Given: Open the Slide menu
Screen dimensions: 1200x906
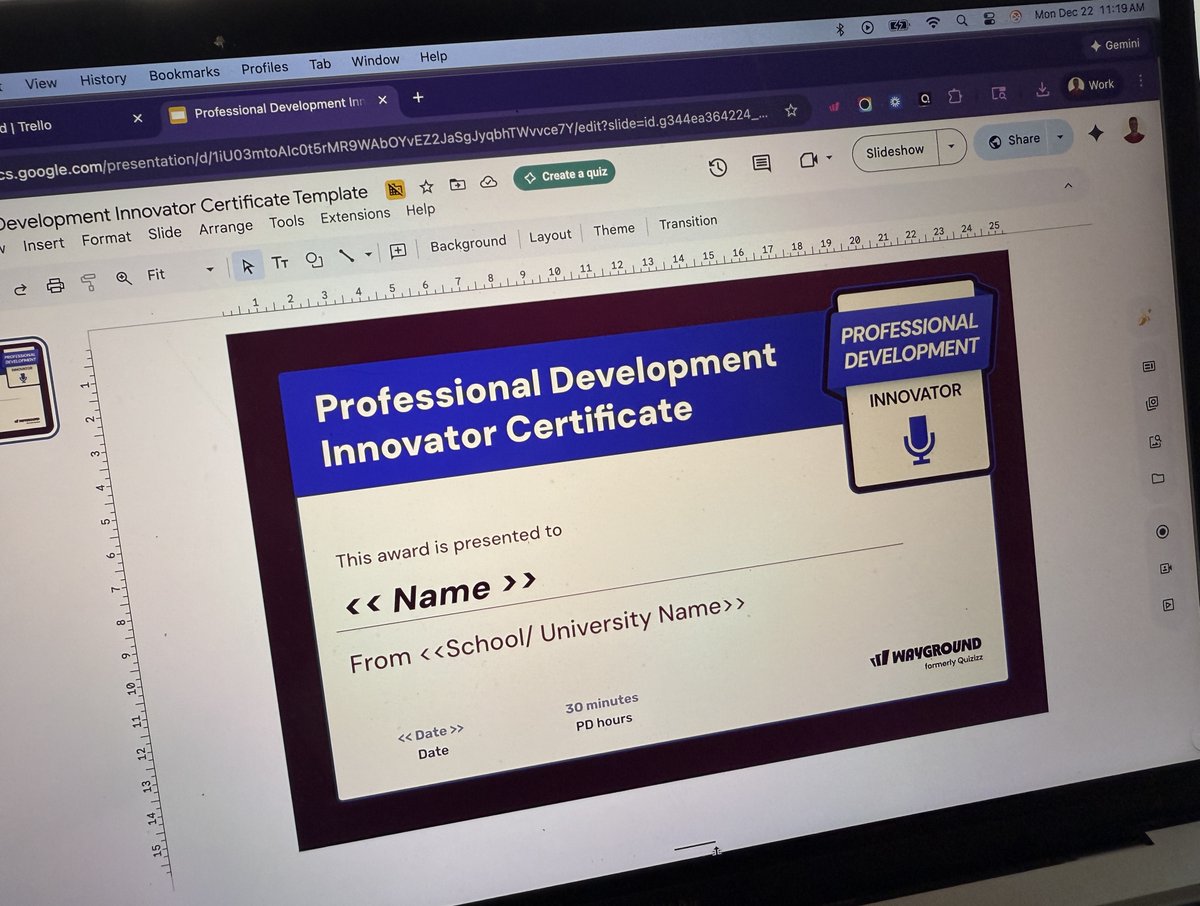Looking at the screenshot, I should 165,233.
